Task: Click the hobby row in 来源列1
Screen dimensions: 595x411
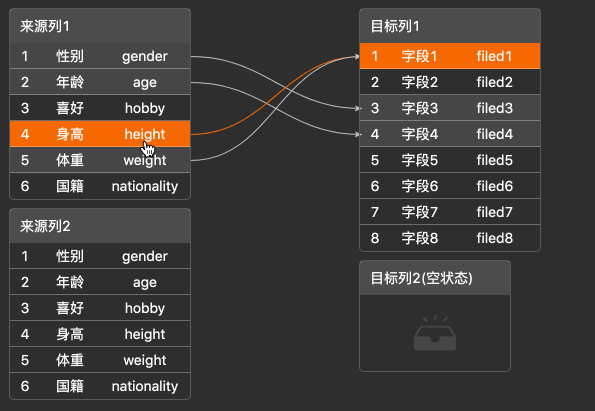Action: [100, 108]
